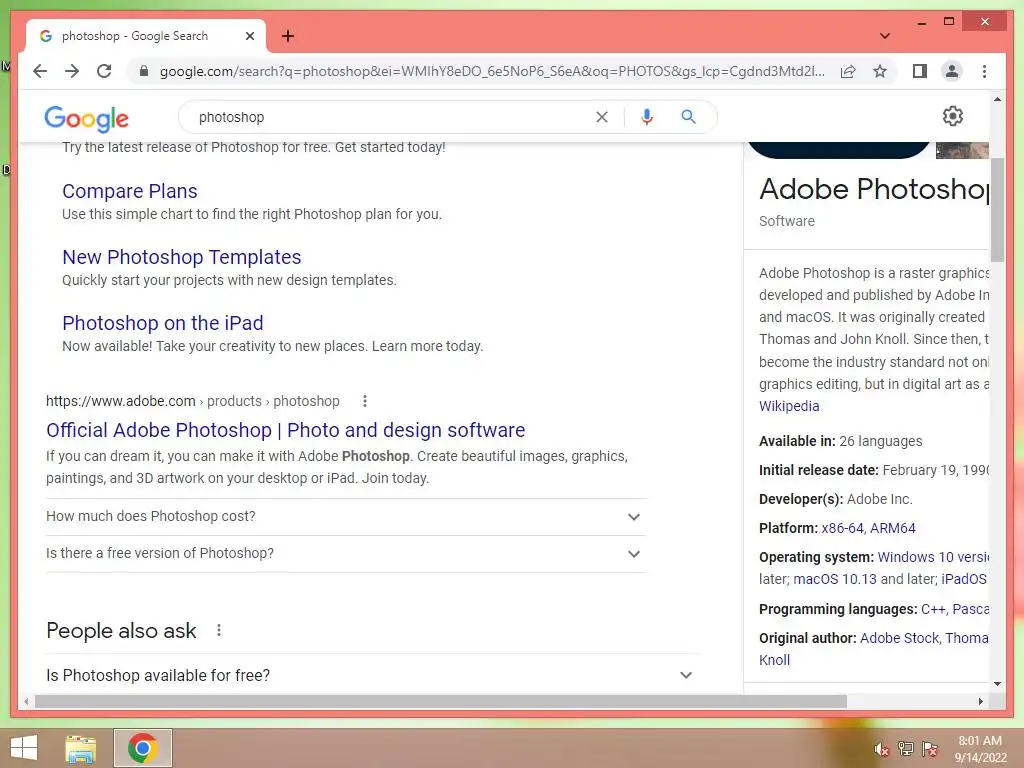Open the Chrome profile avatar menu
Screen dimensions: 1024x768
click(x=952, y=71)
